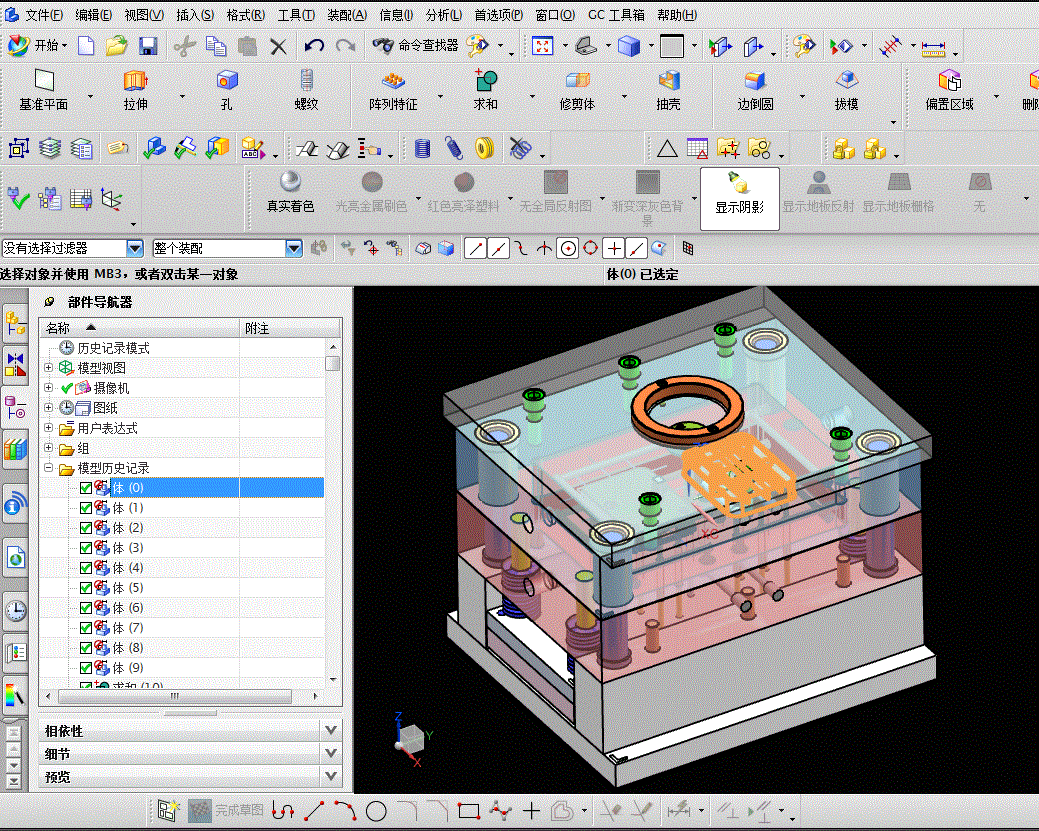
Task: Click the open file folder icon
Action: point(117,46)
